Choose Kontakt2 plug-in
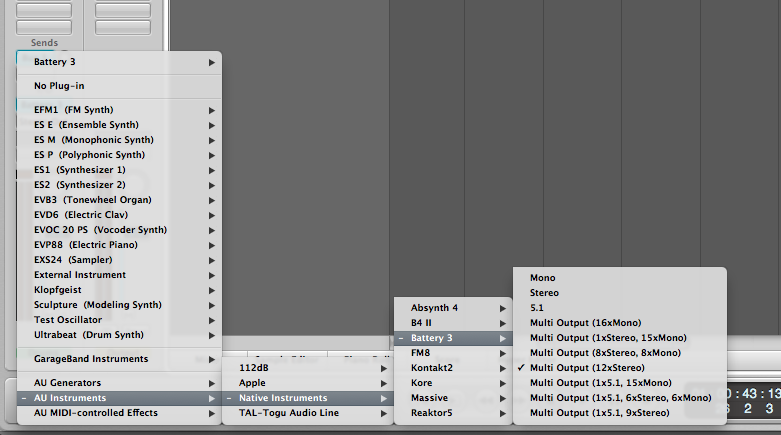Image resolution: width=781 pixels, height=435 pixels. pyautogui.click(x=453, y=368)
